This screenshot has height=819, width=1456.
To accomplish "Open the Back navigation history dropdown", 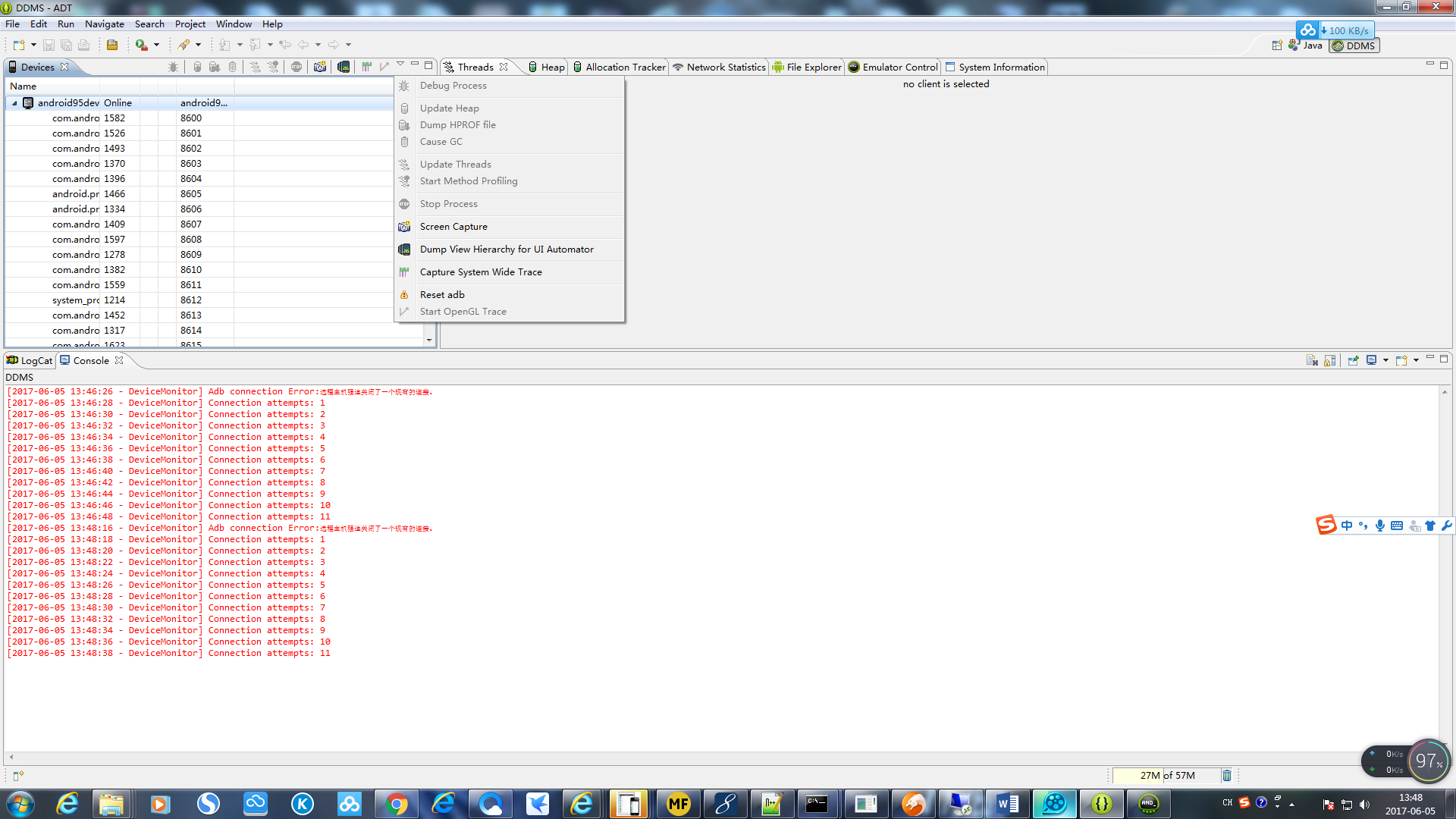I will click(318, 45).
